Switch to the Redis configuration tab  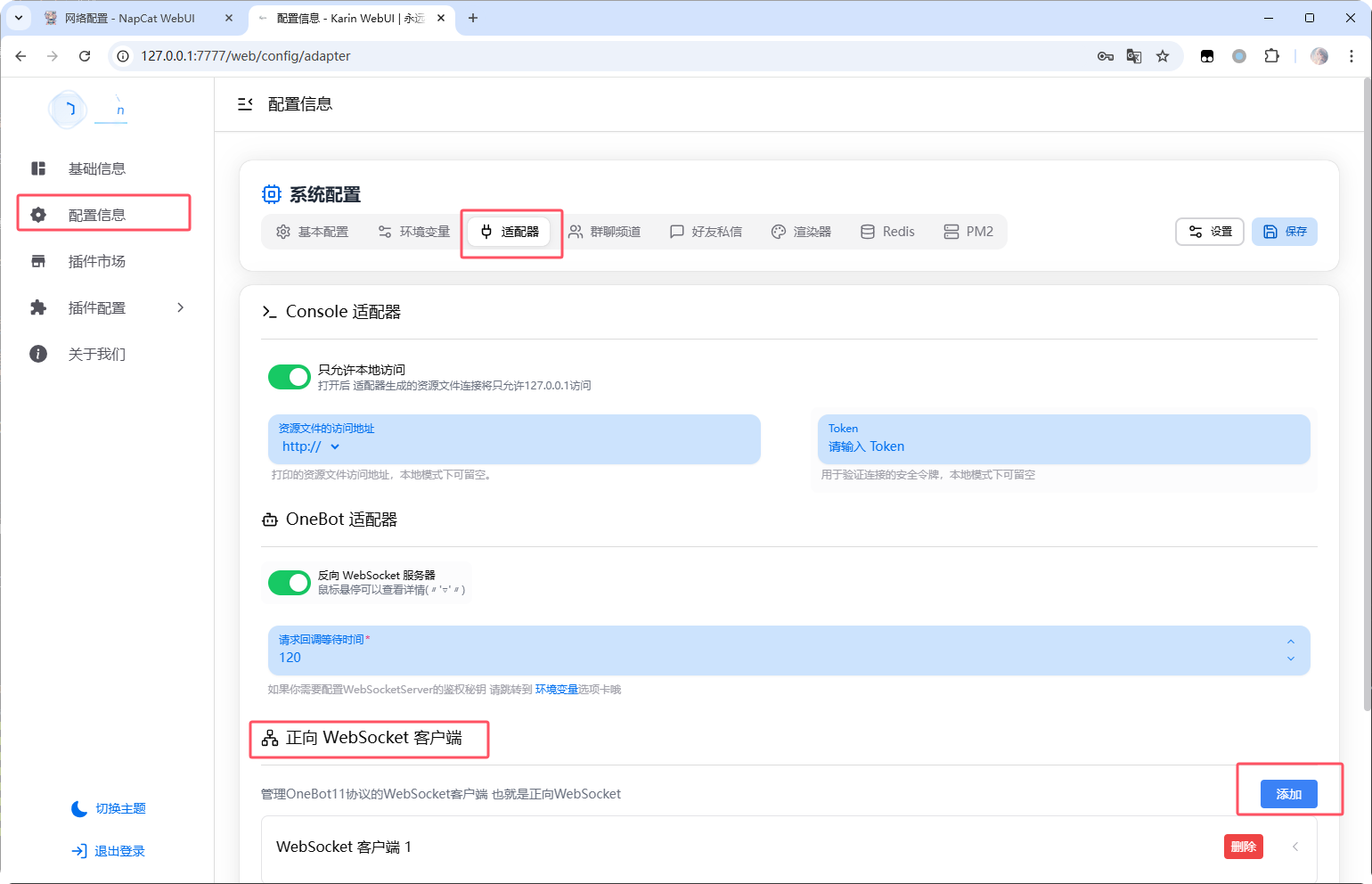[887, 231]
